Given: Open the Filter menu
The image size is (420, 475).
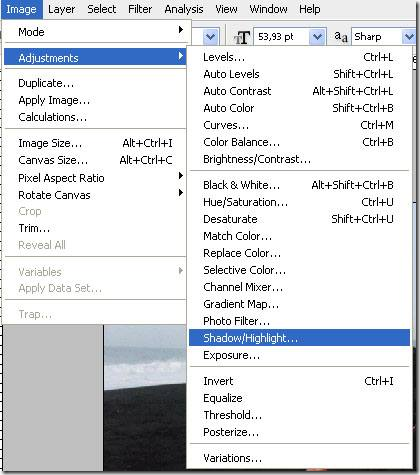Looking at the screenshot, I should point(140,9).
